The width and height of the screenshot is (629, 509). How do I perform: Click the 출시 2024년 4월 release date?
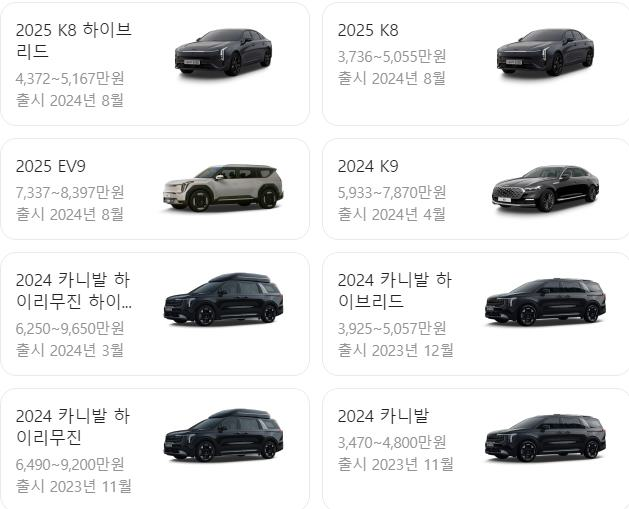[392, 214]
